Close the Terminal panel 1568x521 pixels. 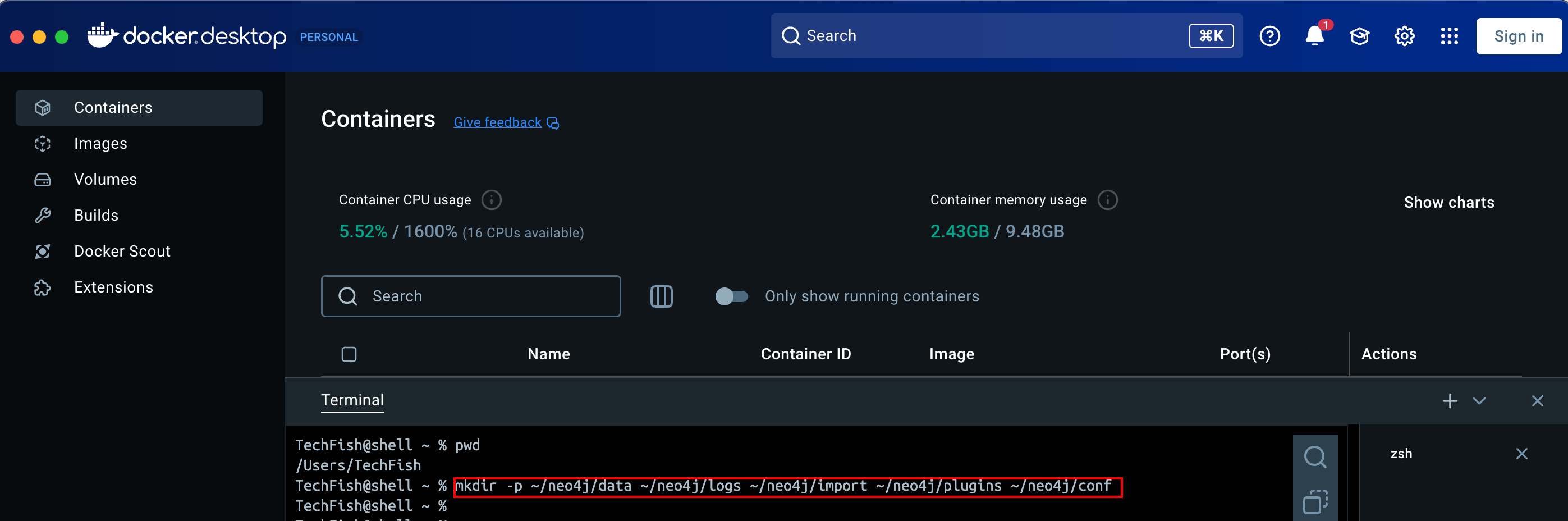coord(1537,401)
